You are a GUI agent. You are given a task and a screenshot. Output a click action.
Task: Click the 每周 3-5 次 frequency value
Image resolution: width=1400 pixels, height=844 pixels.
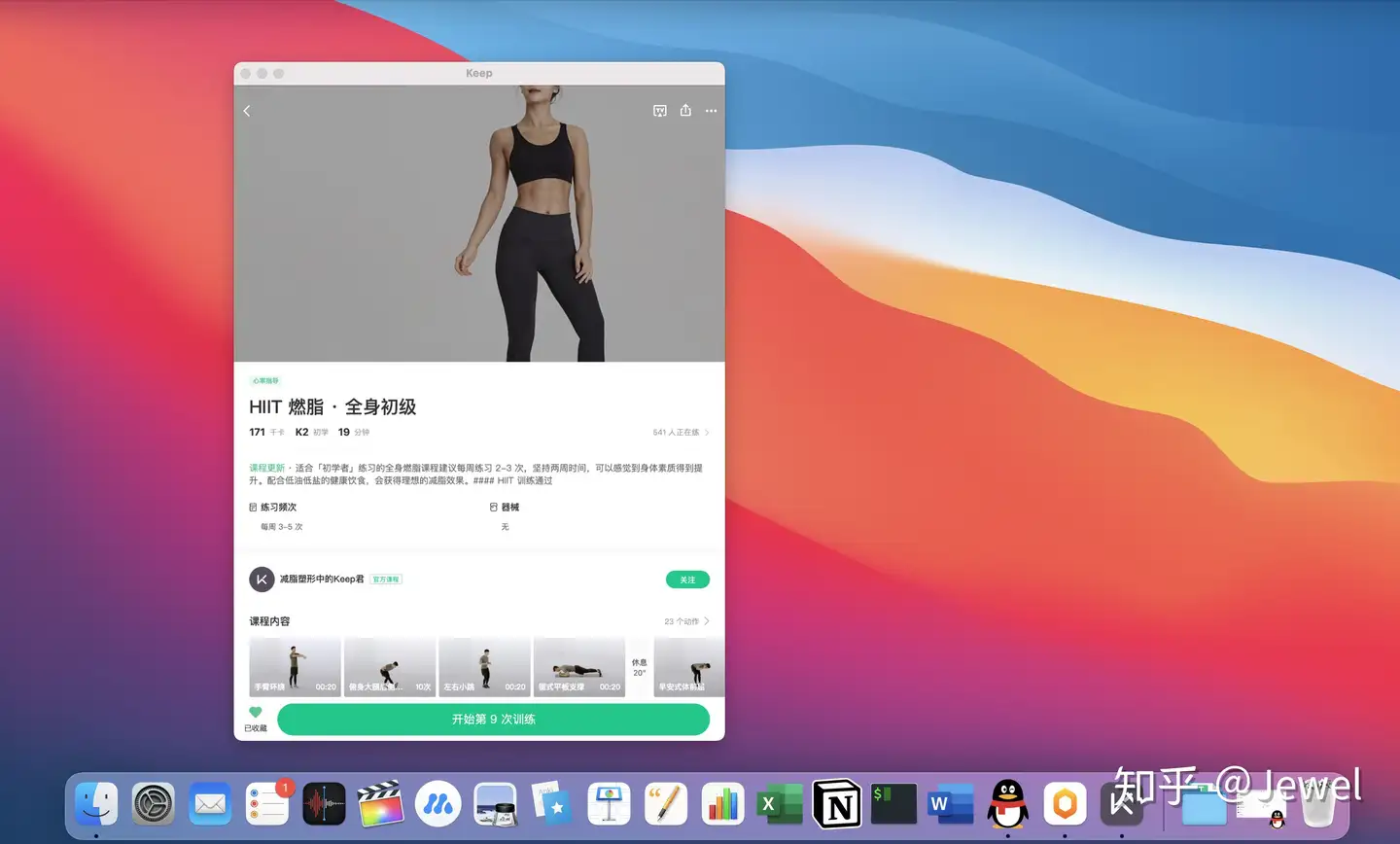click(282, 527)
